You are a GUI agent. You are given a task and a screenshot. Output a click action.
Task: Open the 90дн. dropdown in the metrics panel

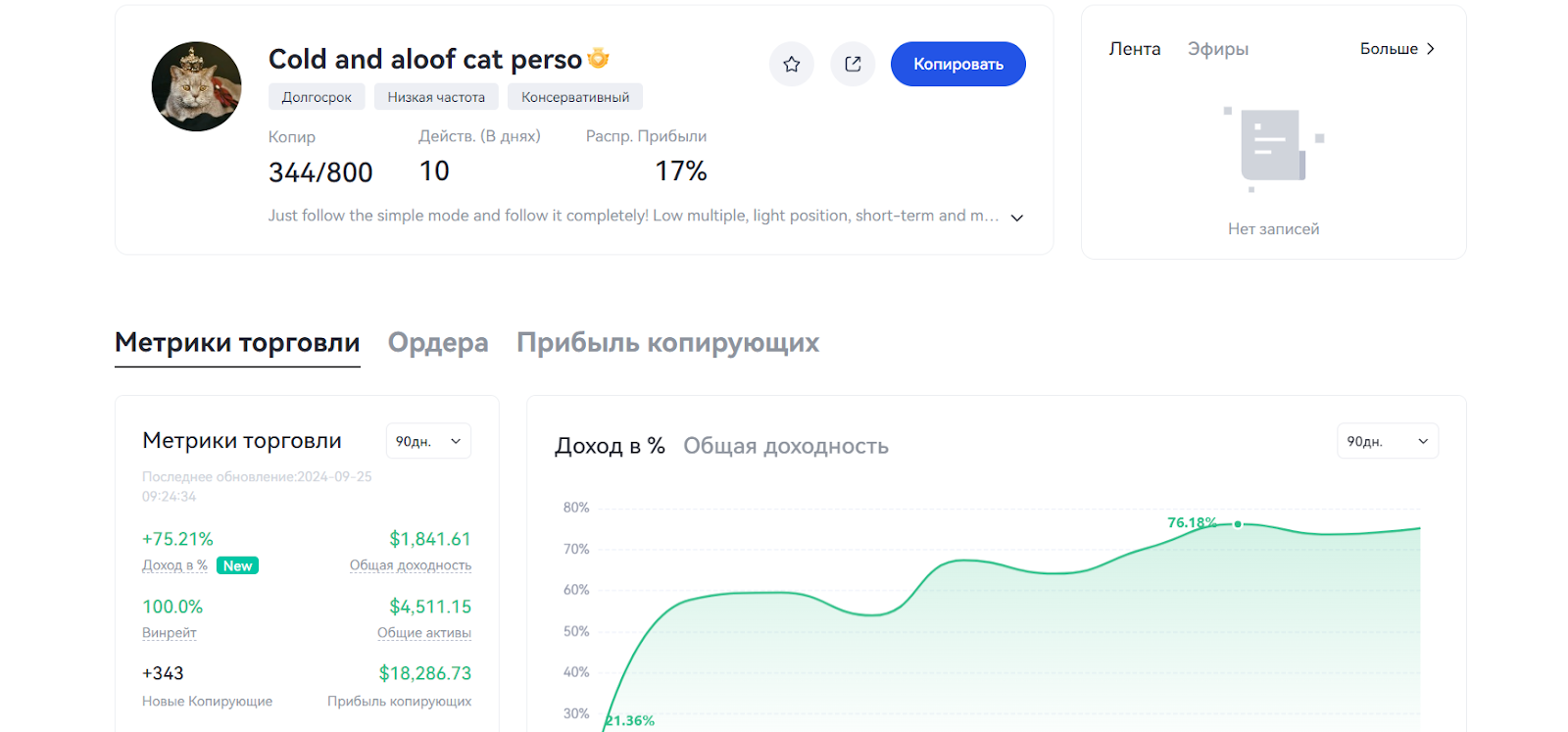click(x=428, y=441)
